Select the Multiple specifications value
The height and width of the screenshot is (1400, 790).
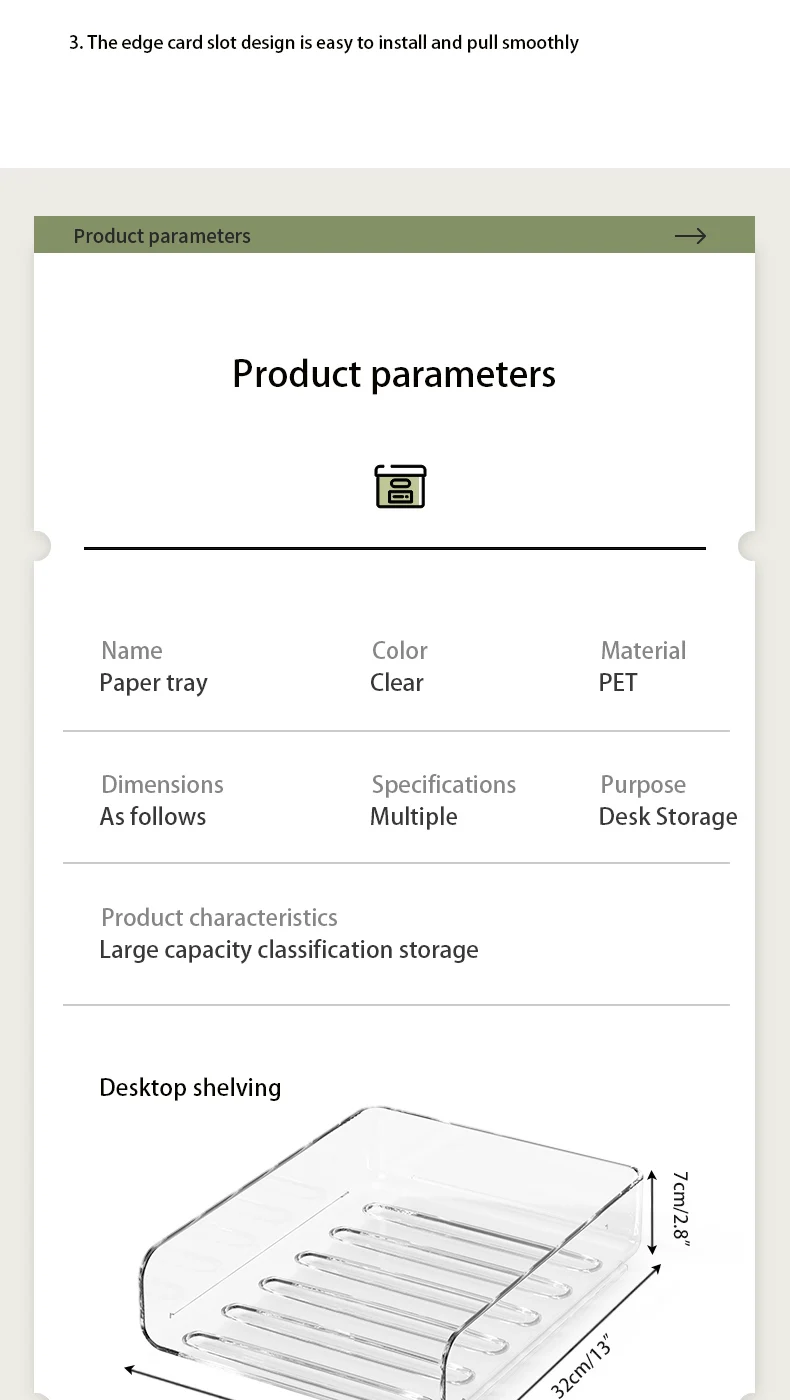click(414, 817)
